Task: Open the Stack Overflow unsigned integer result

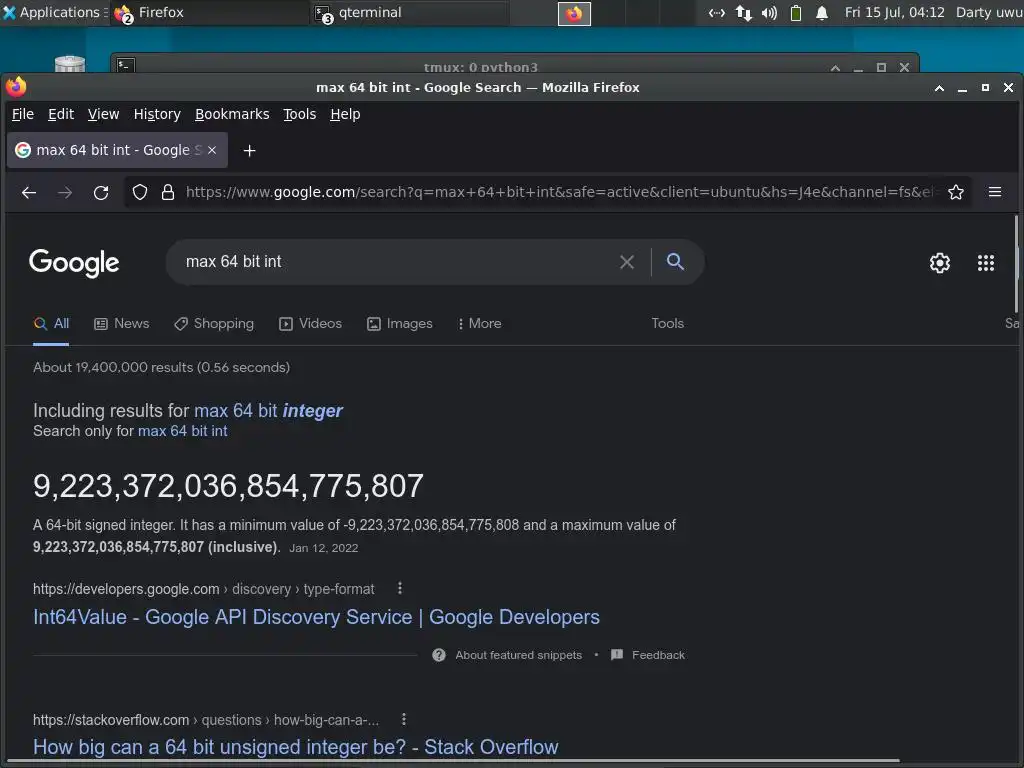Action: (296, 747)
